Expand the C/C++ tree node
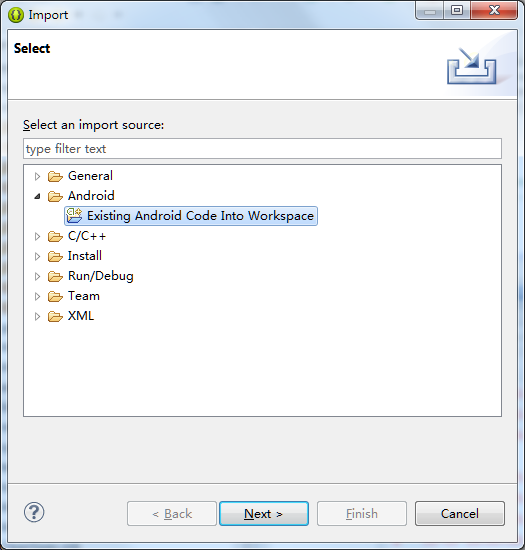 click(37, 237)
